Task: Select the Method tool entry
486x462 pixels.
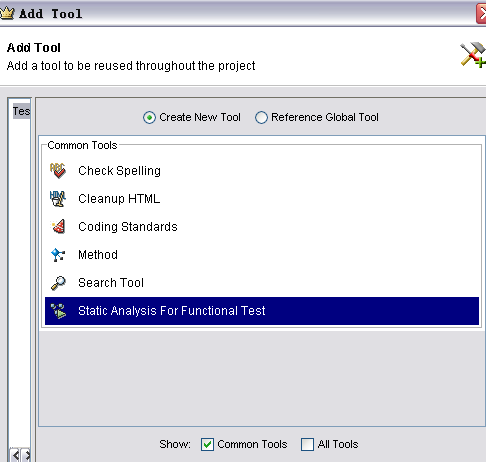Action: [262, 255]
